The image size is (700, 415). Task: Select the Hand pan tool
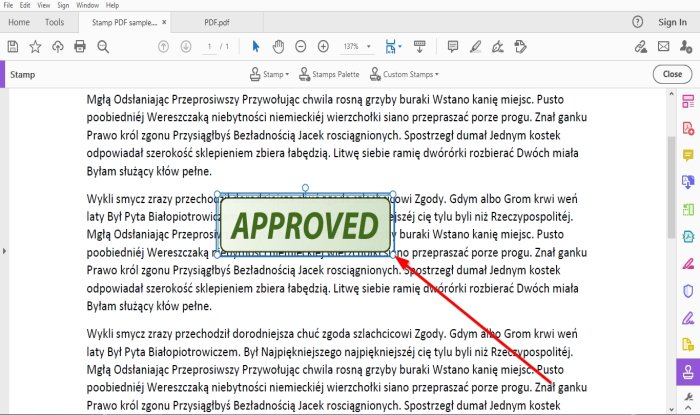pos(278,46)
